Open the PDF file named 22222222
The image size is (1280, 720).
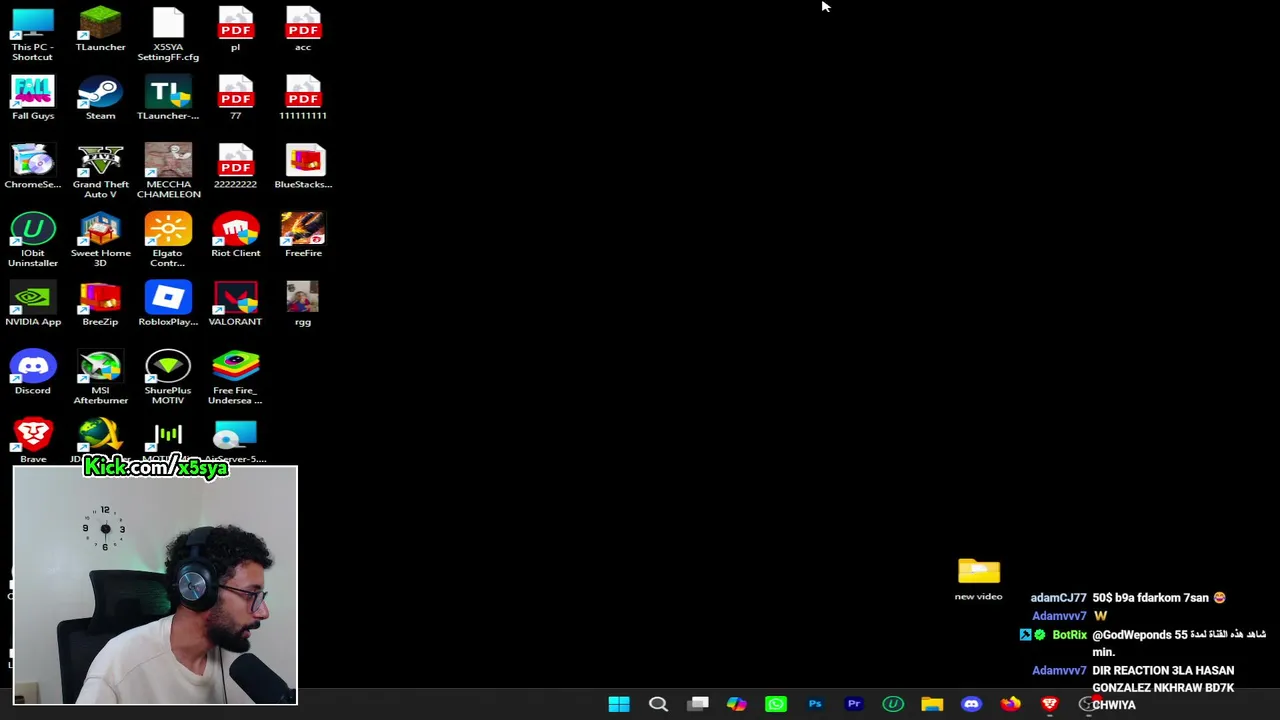[x=235, y=167]
